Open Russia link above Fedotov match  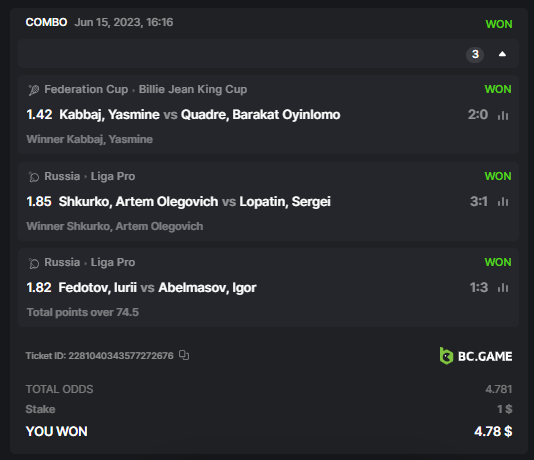coord(62,262)
